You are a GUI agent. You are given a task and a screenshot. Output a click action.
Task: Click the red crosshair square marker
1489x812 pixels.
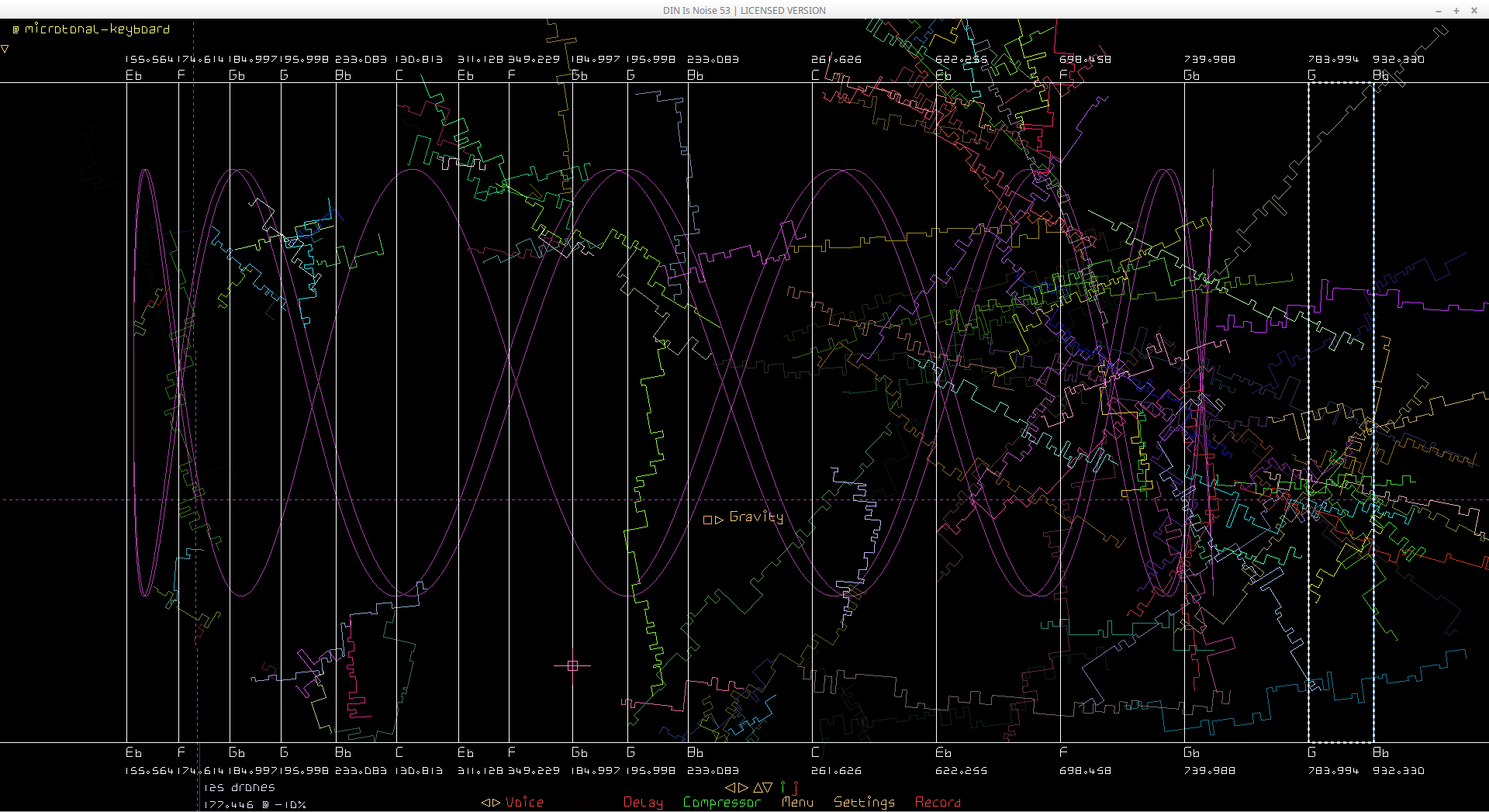click(x=572, y=665)
